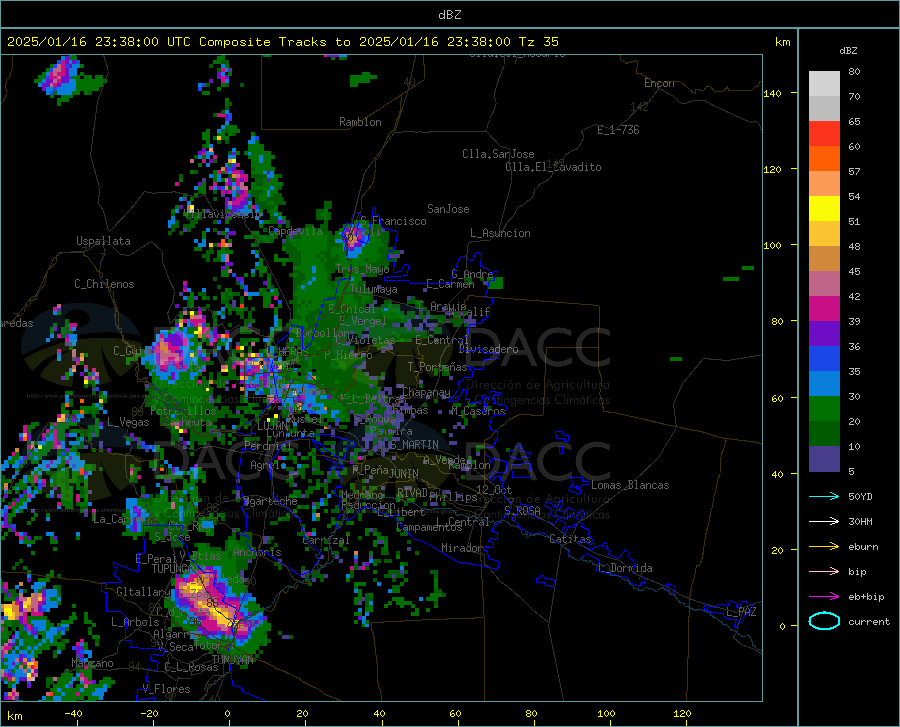Image resolution: width=900 pixels, height=727 pixels.
Task: Click the 'E_1-736' map label
Action: [x=618, y=130]
